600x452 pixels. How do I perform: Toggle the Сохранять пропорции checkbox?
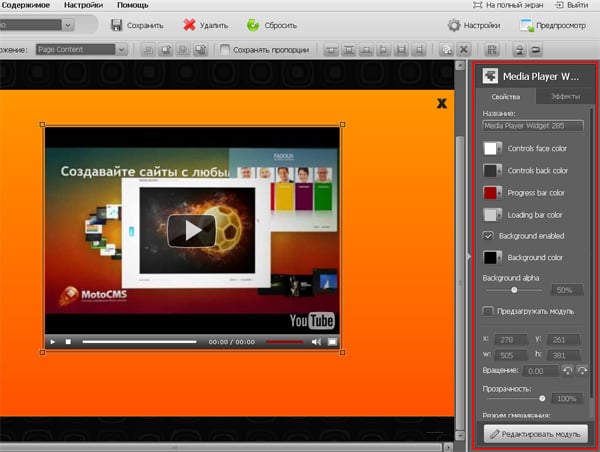225,49
